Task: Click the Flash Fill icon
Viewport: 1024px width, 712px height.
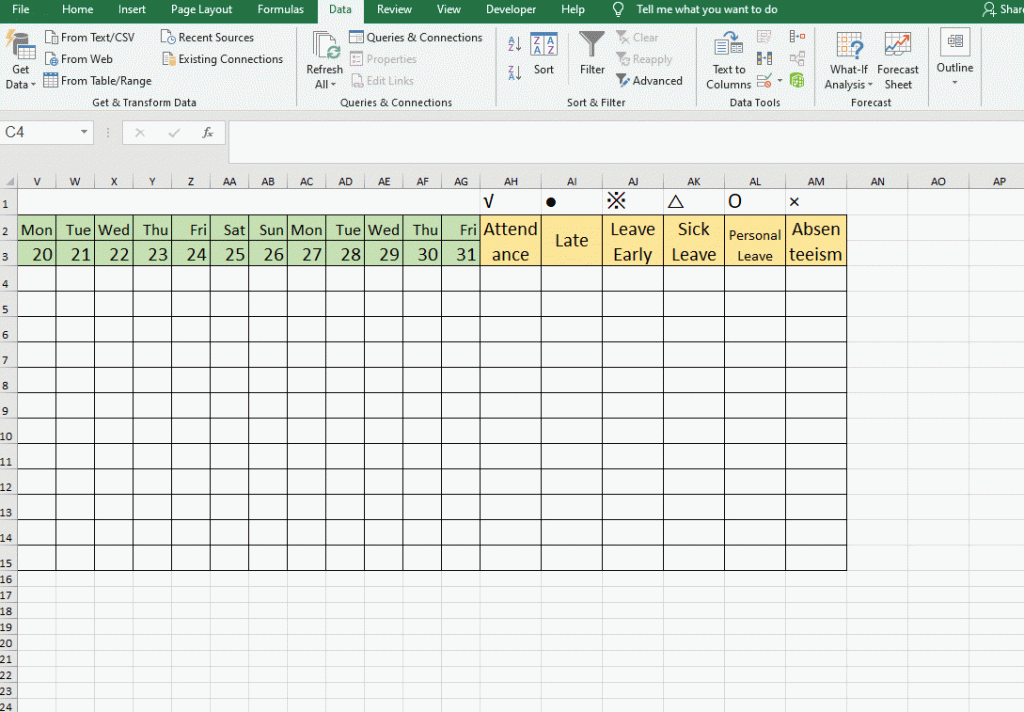Action: (764, 37)
